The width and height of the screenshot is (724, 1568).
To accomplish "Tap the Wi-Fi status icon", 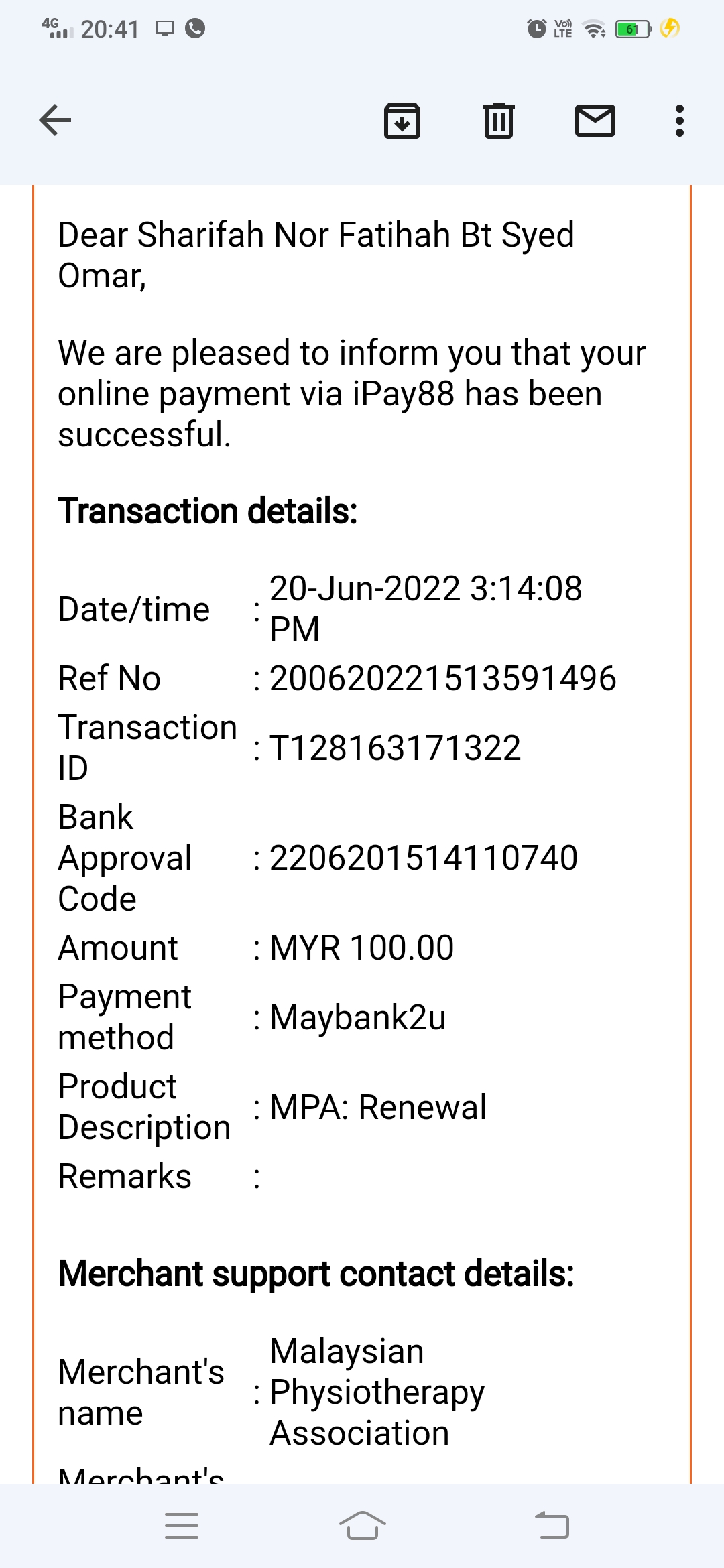I will click(x=594, y=29).
